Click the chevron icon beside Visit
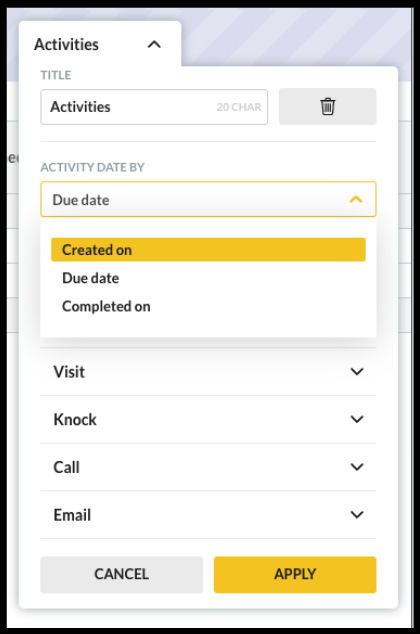Screen dimensions: 420x634 (x=357, y=372)
